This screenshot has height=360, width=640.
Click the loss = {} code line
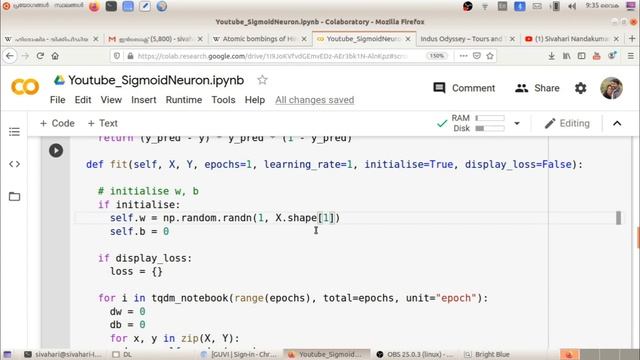(x=136, y=271)
